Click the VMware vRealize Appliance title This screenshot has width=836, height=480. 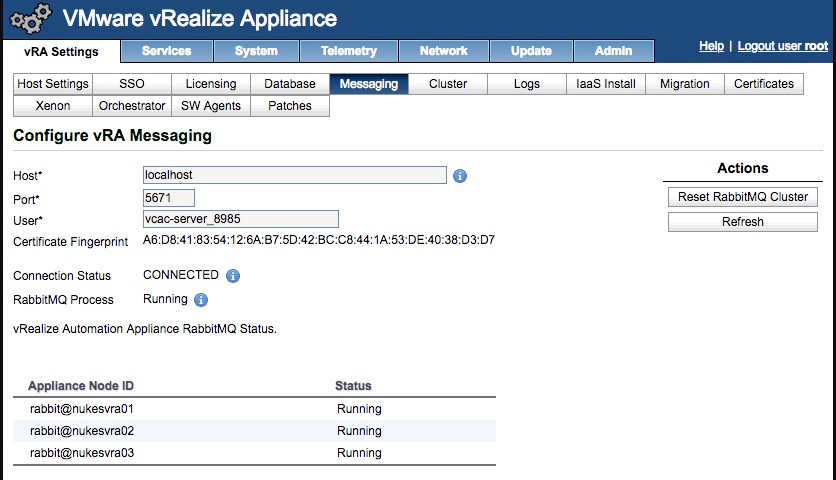tap(200, 19)
